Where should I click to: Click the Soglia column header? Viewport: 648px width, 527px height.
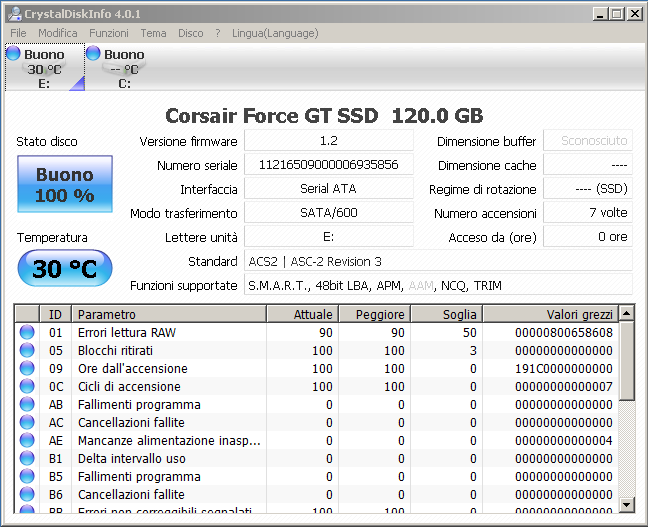click(447, 314)
